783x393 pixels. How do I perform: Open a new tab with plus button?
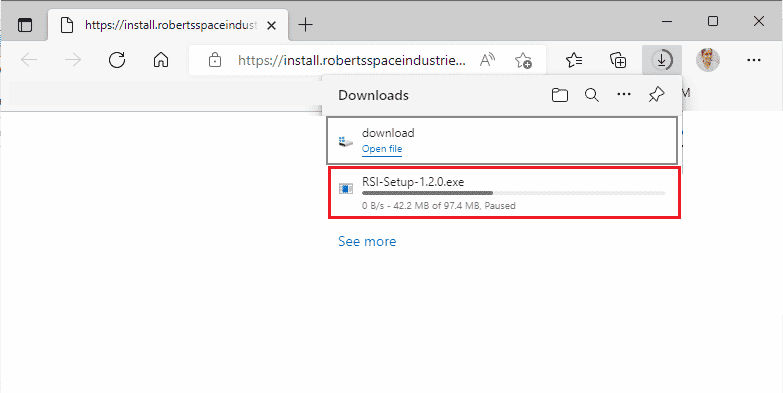coord(305,24)
